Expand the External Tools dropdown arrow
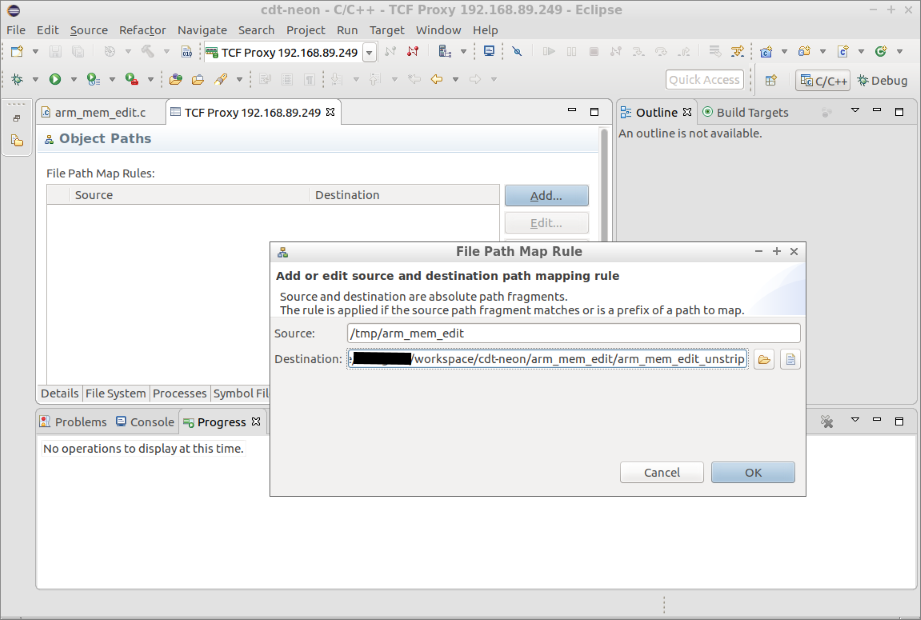 tap(150, 79)
